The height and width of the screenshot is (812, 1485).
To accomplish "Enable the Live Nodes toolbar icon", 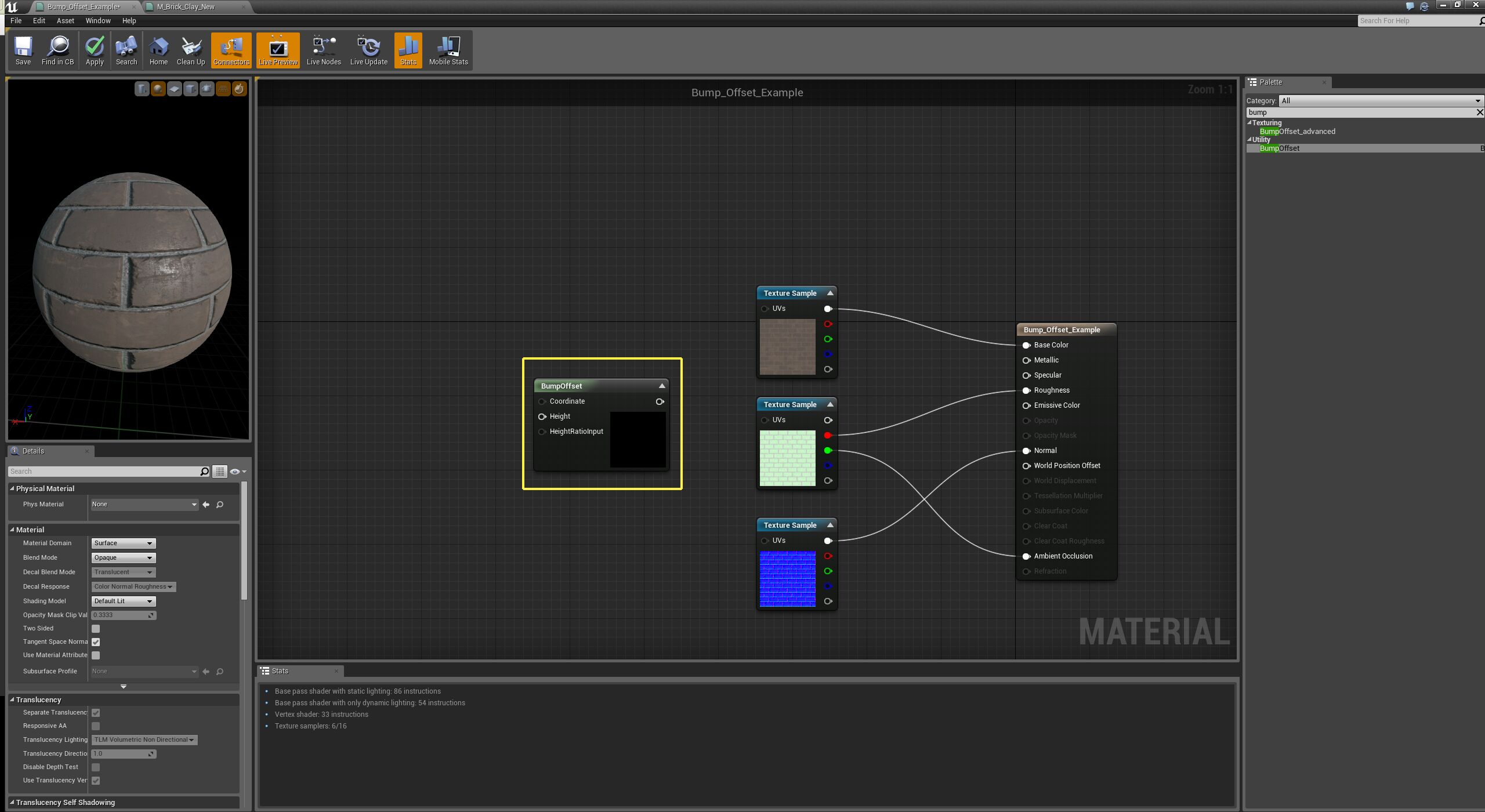I will tap(324, 50).
